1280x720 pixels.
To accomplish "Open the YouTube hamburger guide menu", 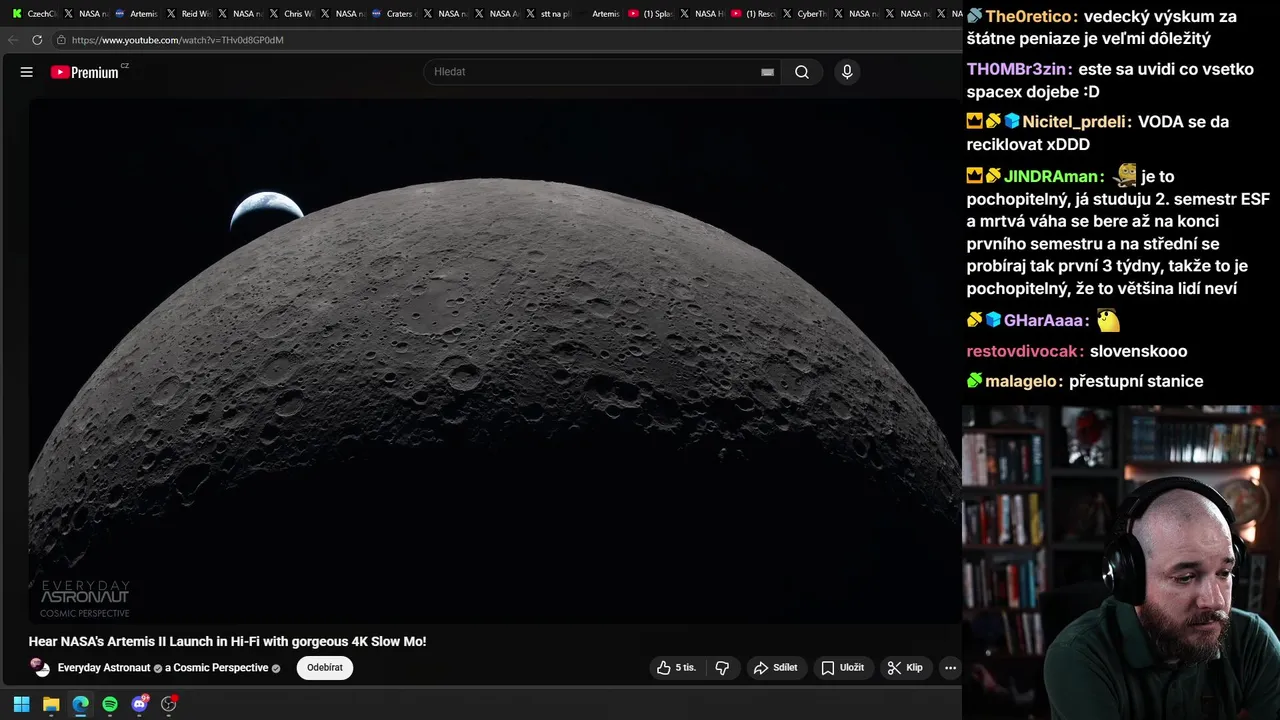I will pyautogui.click(x=27, y=72).
